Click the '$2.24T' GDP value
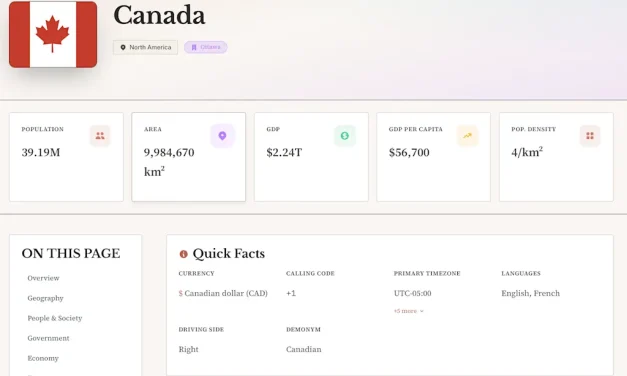Image resolution: width=627 pixels, height=376 pixels. (x=284, y=152)
